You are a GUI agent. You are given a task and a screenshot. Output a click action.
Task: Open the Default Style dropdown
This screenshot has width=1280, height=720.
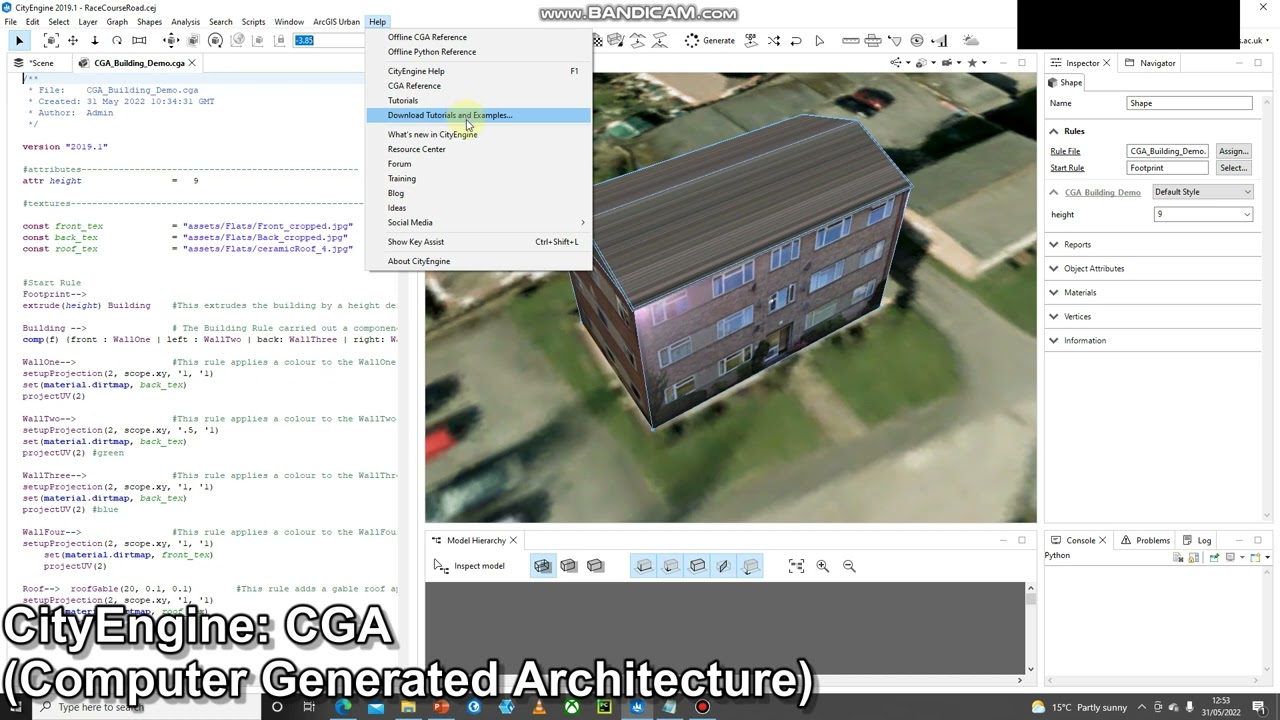pyautogui.click(x=1202, y=192)
